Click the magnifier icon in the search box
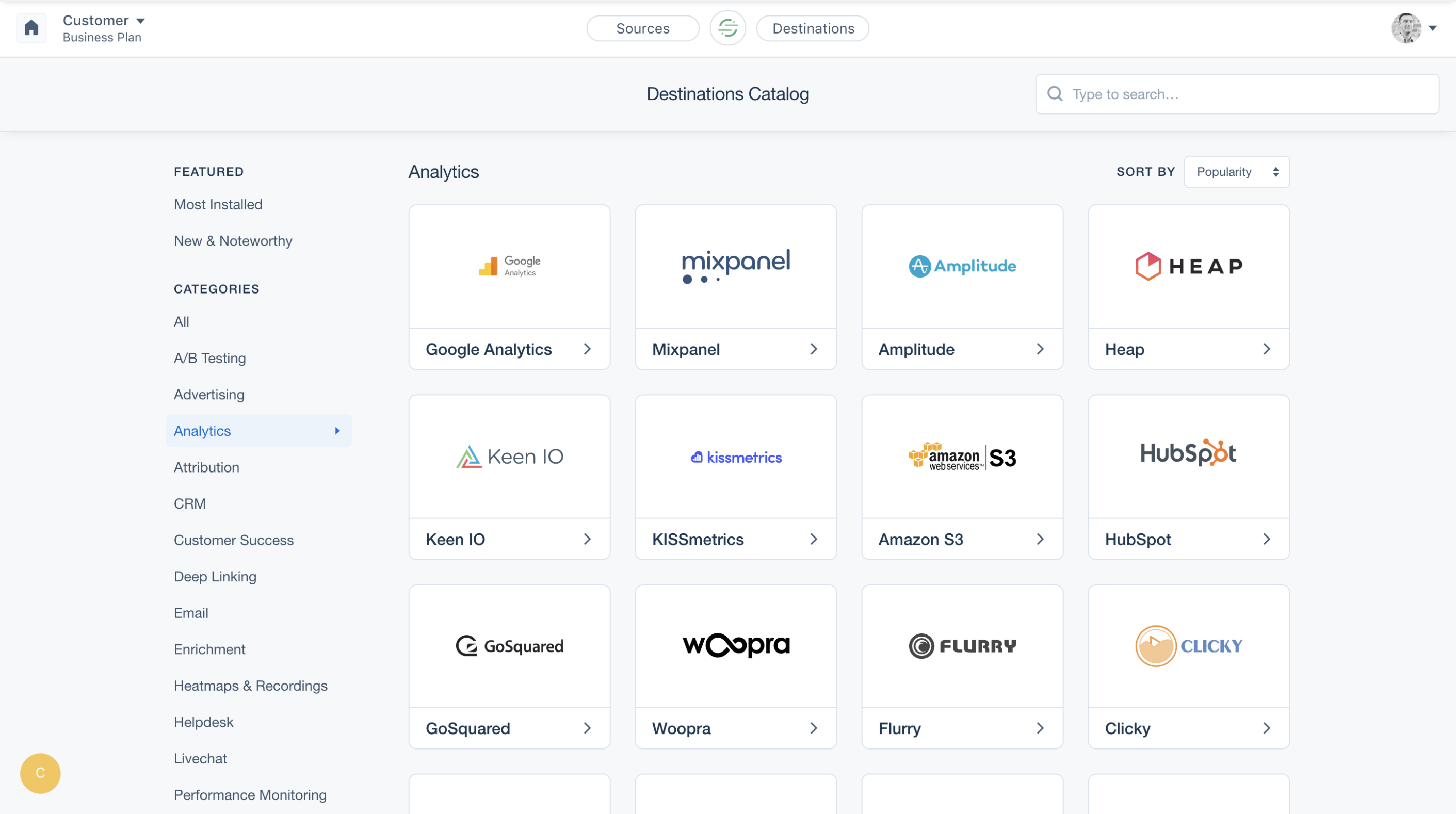The width and height of the screenshot is (1456, 814). pyautogui.click(x=1055, y=94)
